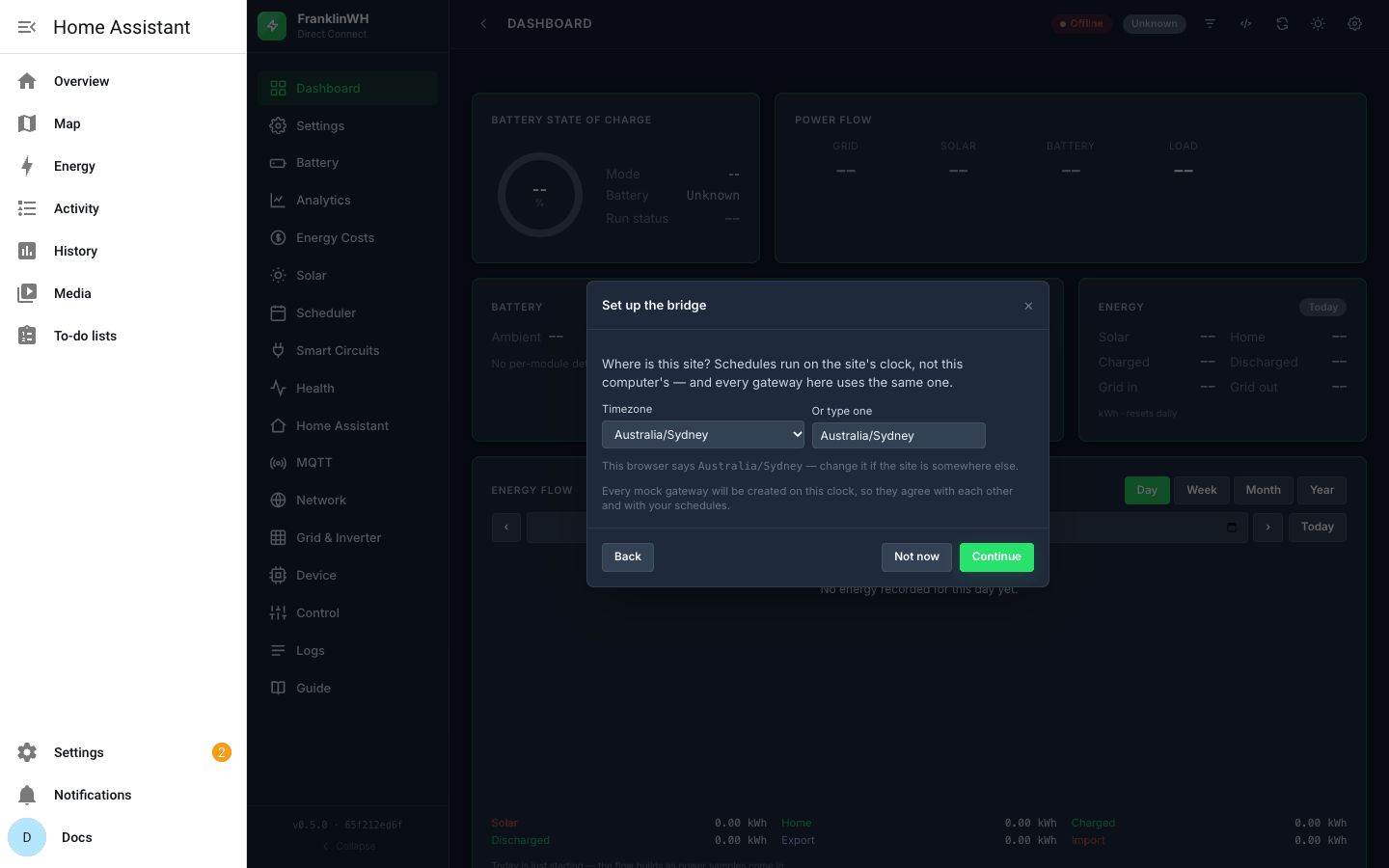Open the Battery menu item
1389x868 pixels.
[x=347, y=163]
